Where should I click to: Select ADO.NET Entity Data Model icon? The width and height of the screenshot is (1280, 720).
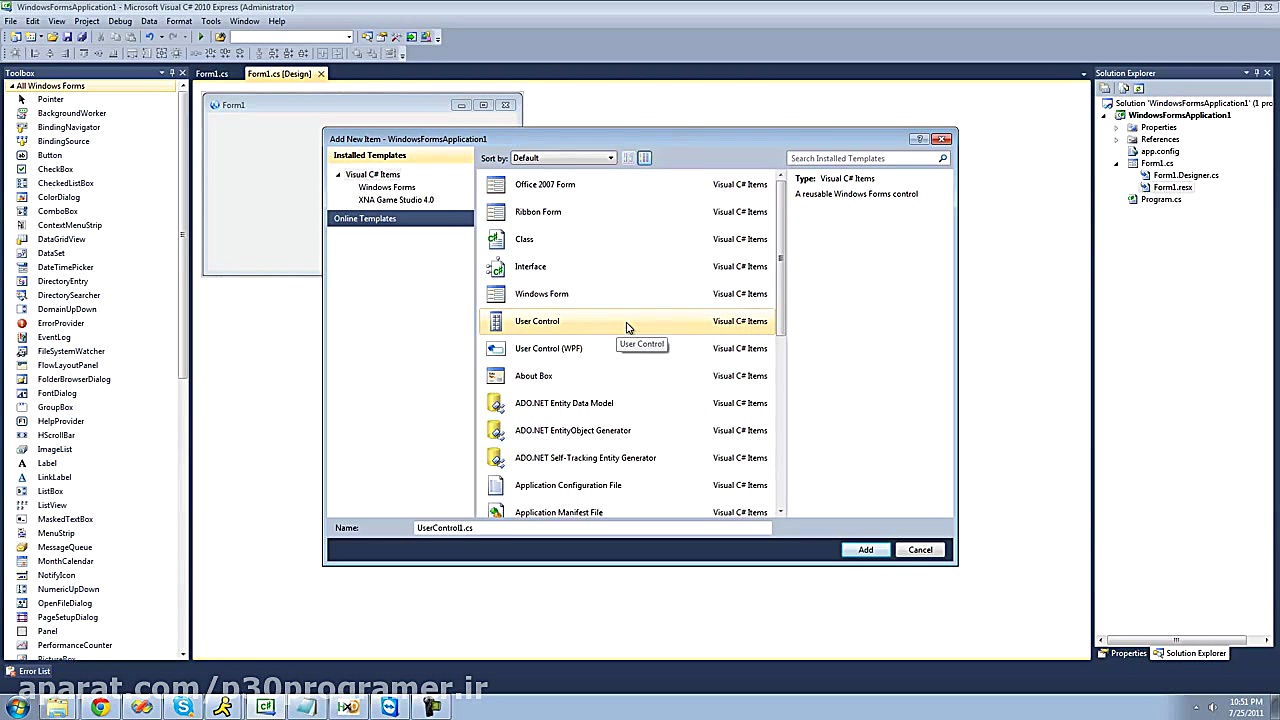point(496,403)
